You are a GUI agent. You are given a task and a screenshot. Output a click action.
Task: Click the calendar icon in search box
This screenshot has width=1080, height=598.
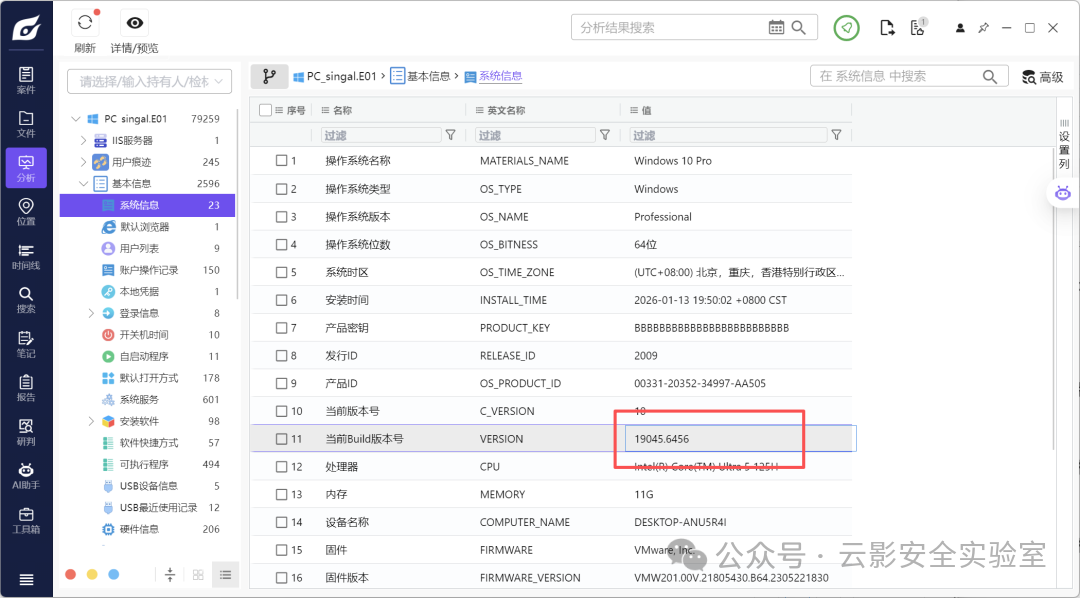point(776,28)
